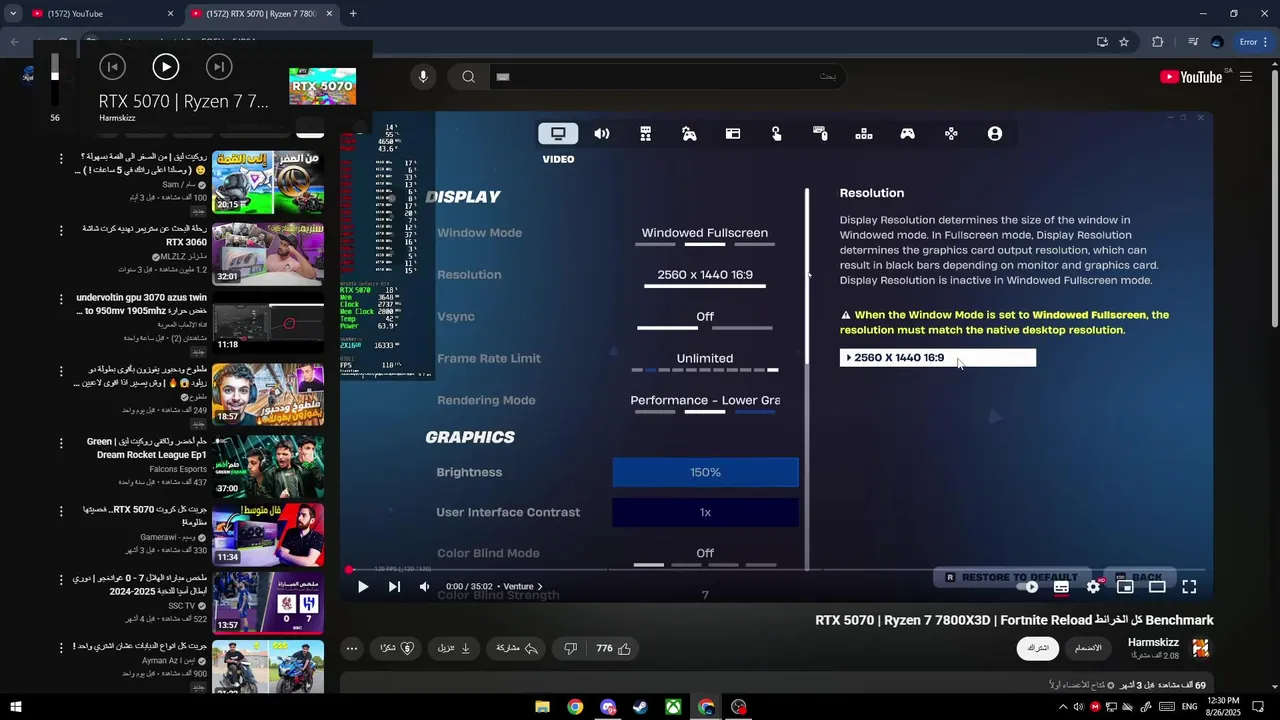
Task: Expand the 2560 X 1440 16:9 option
Action: [x=938, y=358]
